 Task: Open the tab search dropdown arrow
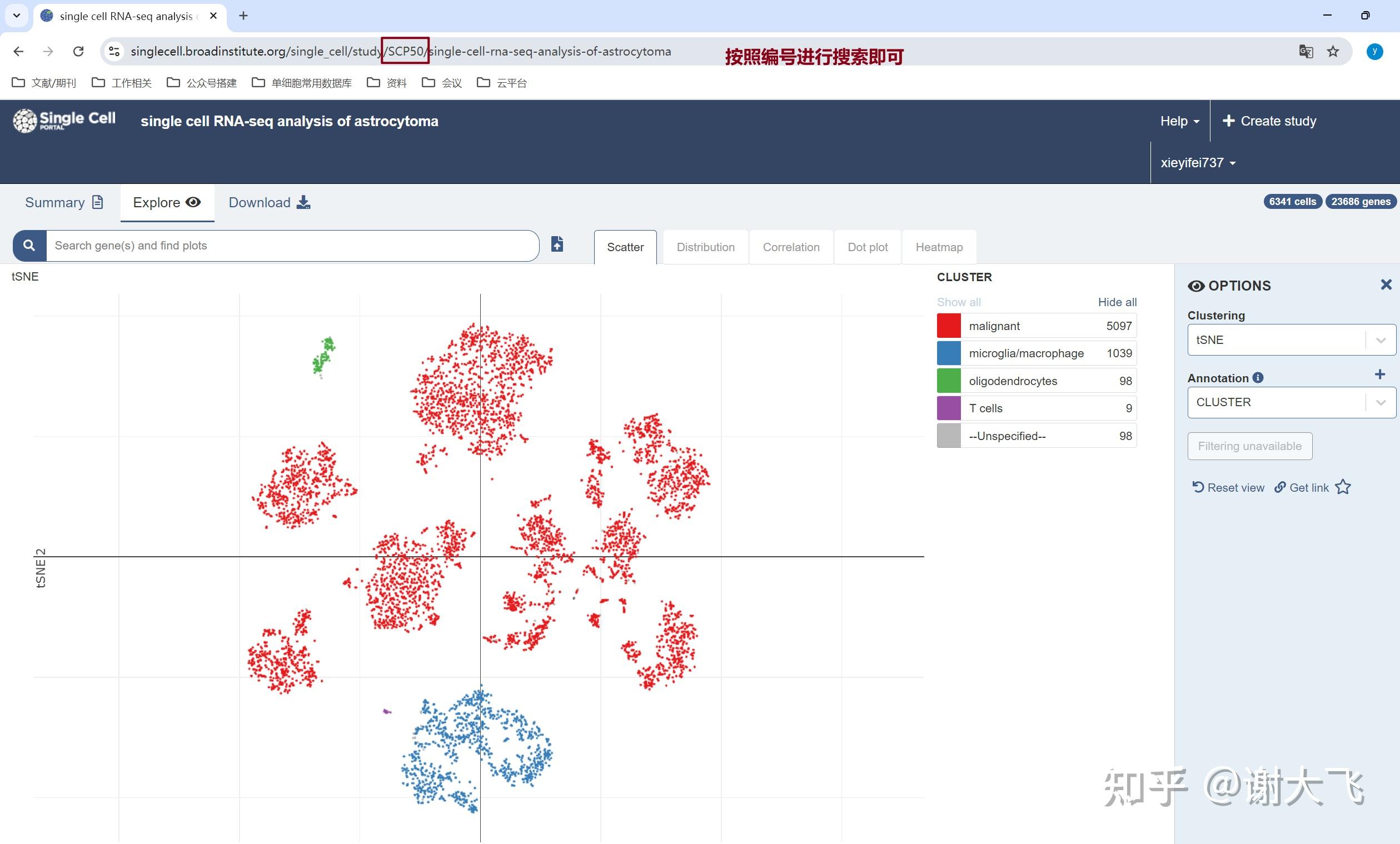(17, 16)
